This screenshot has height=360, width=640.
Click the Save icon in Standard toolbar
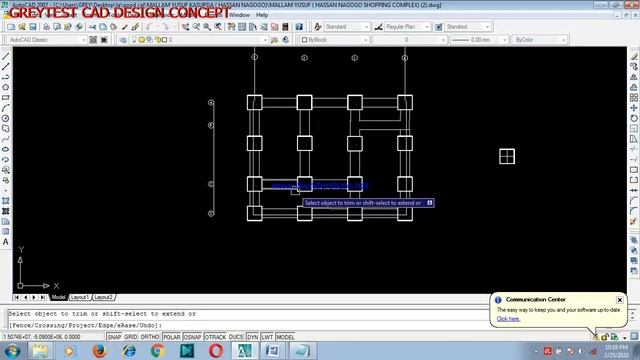point(33,27)
